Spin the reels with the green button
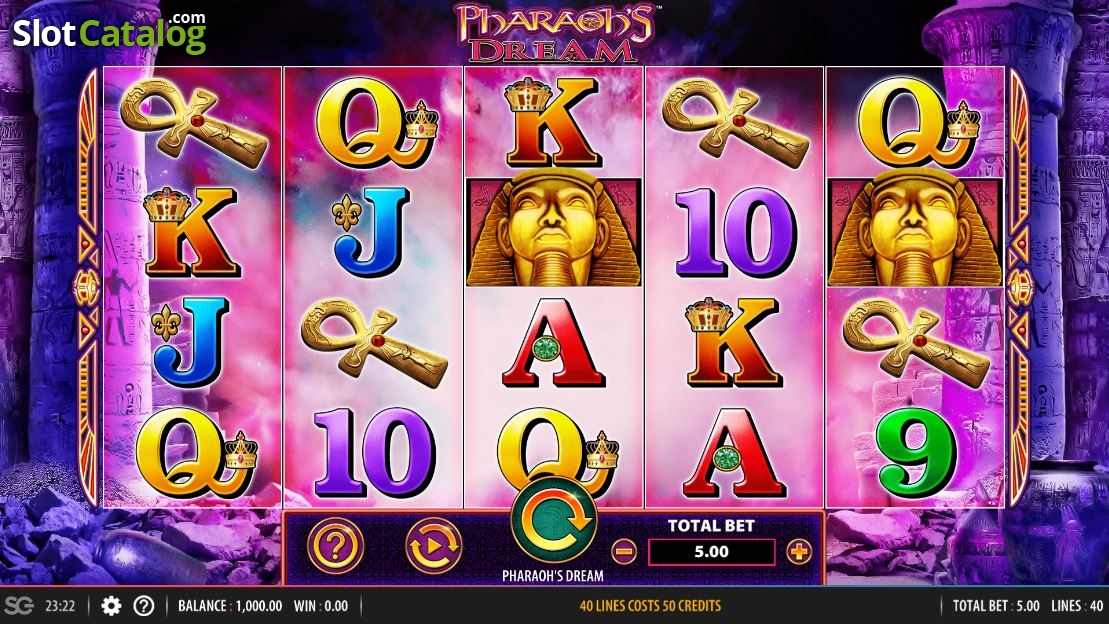The height and width of the screenshot is (624, 1109). (554, 519)
